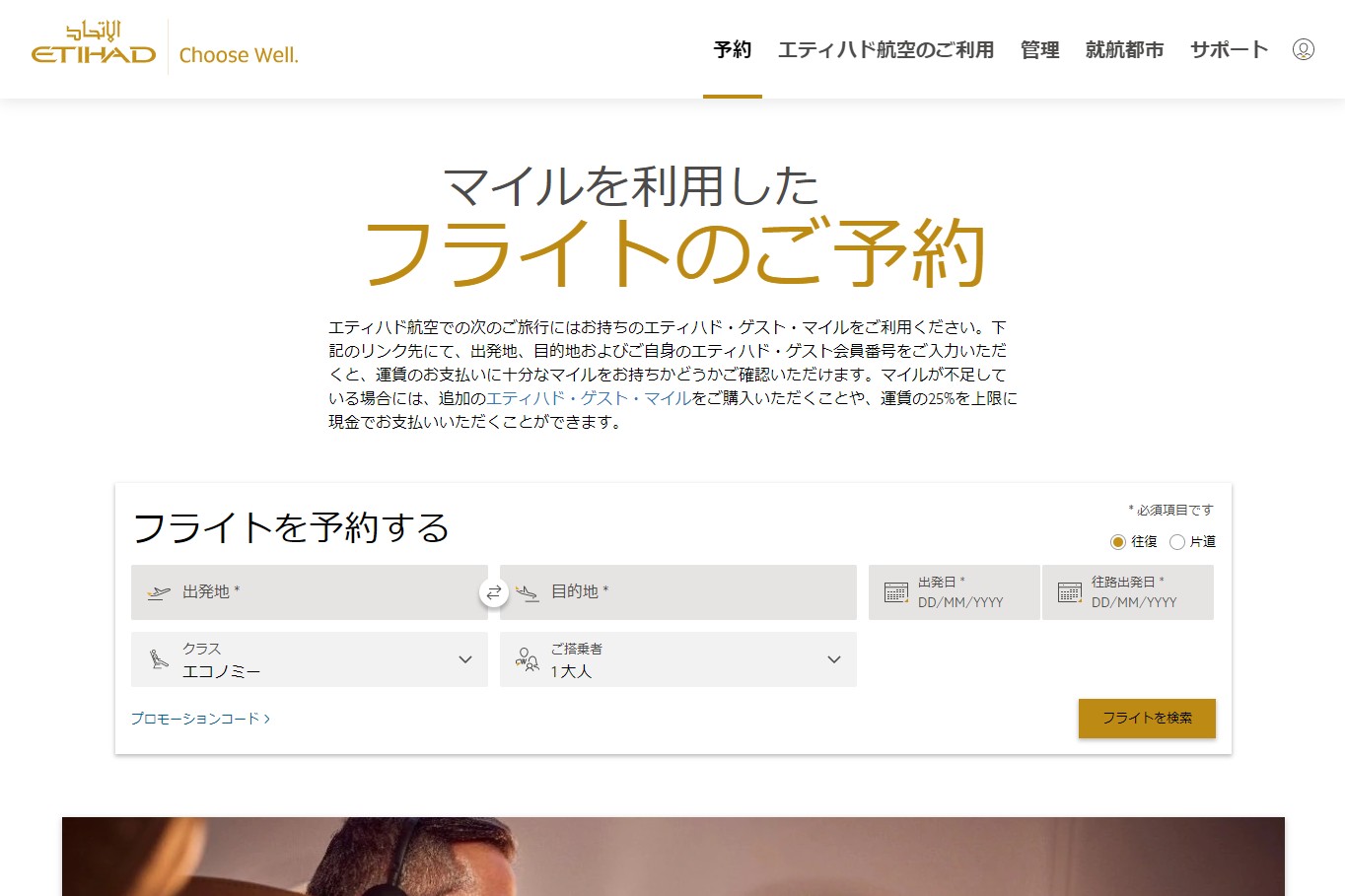Open the 管理 navigation menu
The width and height of the screenshot is (1345, 896).
pyautogui.click(x=1039, y=49)
